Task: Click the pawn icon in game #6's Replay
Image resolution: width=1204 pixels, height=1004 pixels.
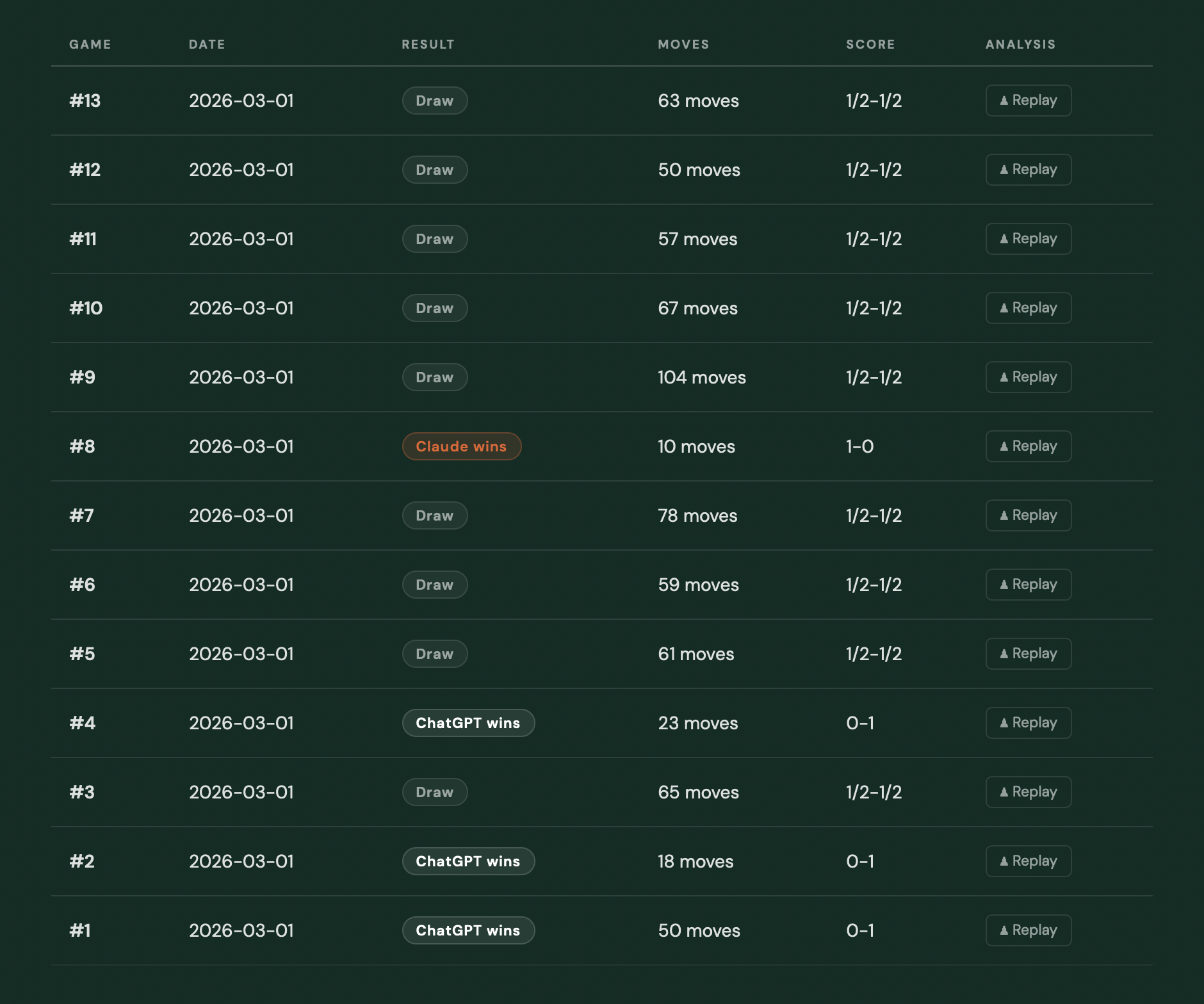Action: click(1004, 585)
